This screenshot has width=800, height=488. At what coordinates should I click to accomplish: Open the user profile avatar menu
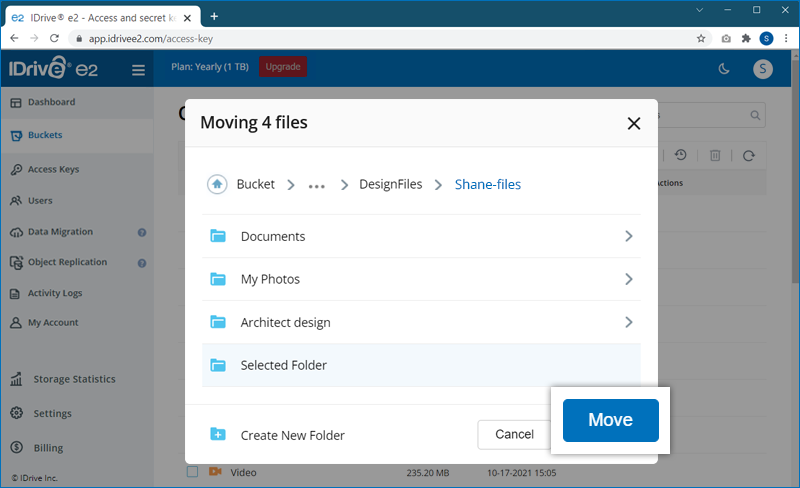point(764,69)
